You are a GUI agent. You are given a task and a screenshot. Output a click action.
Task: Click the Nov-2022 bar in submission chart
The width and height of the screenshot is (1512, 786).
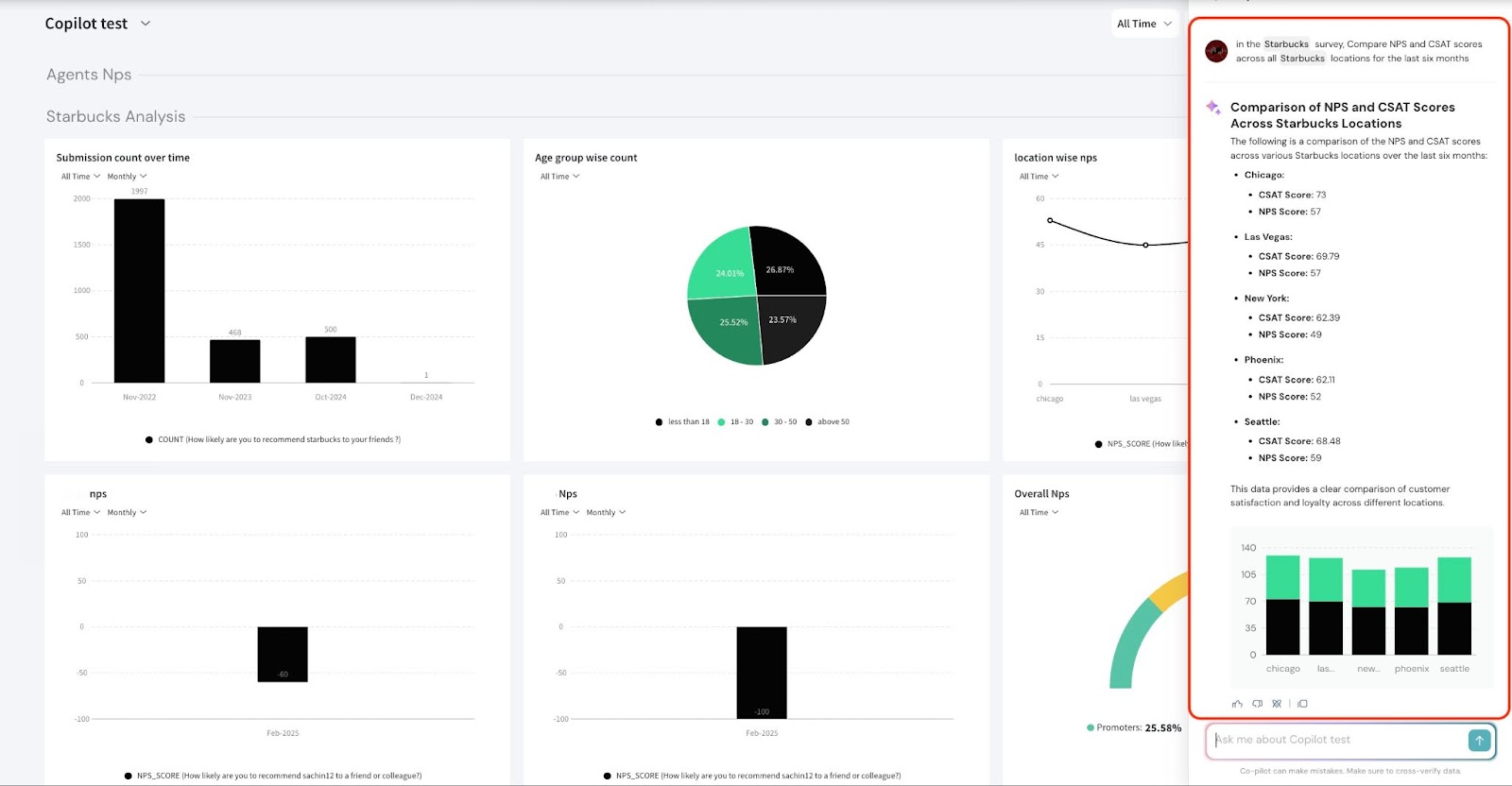coord(139,290)
